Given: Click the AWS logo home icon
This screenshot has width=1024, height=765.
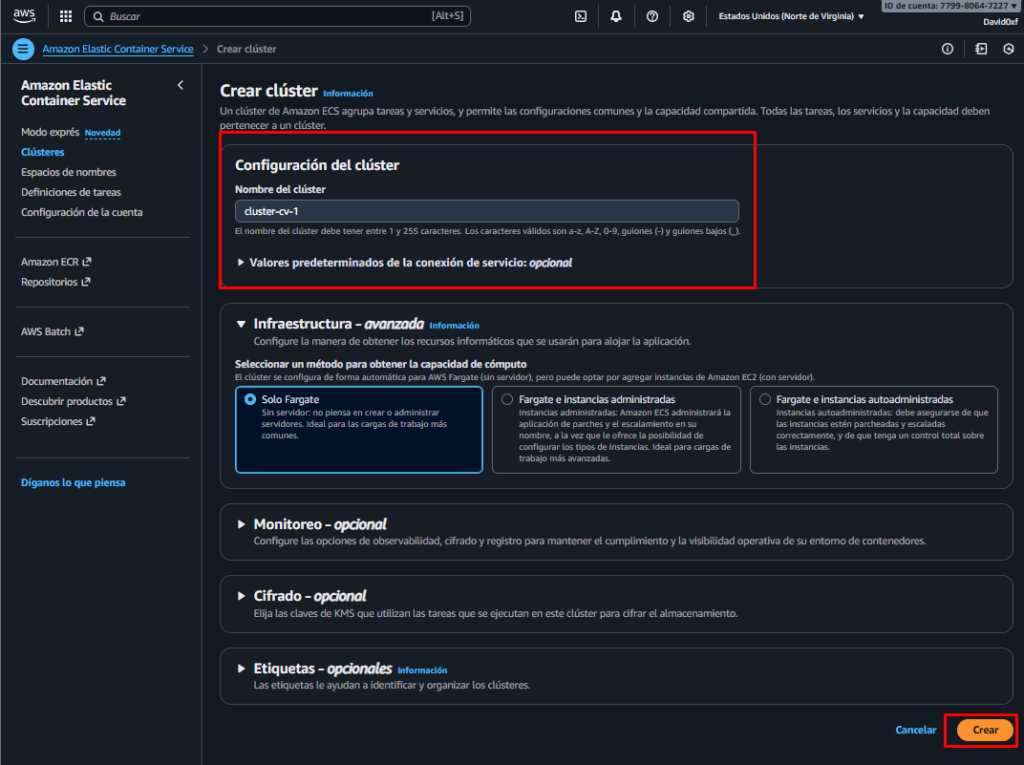Looking at the screenshot, I should coord(24,16).
